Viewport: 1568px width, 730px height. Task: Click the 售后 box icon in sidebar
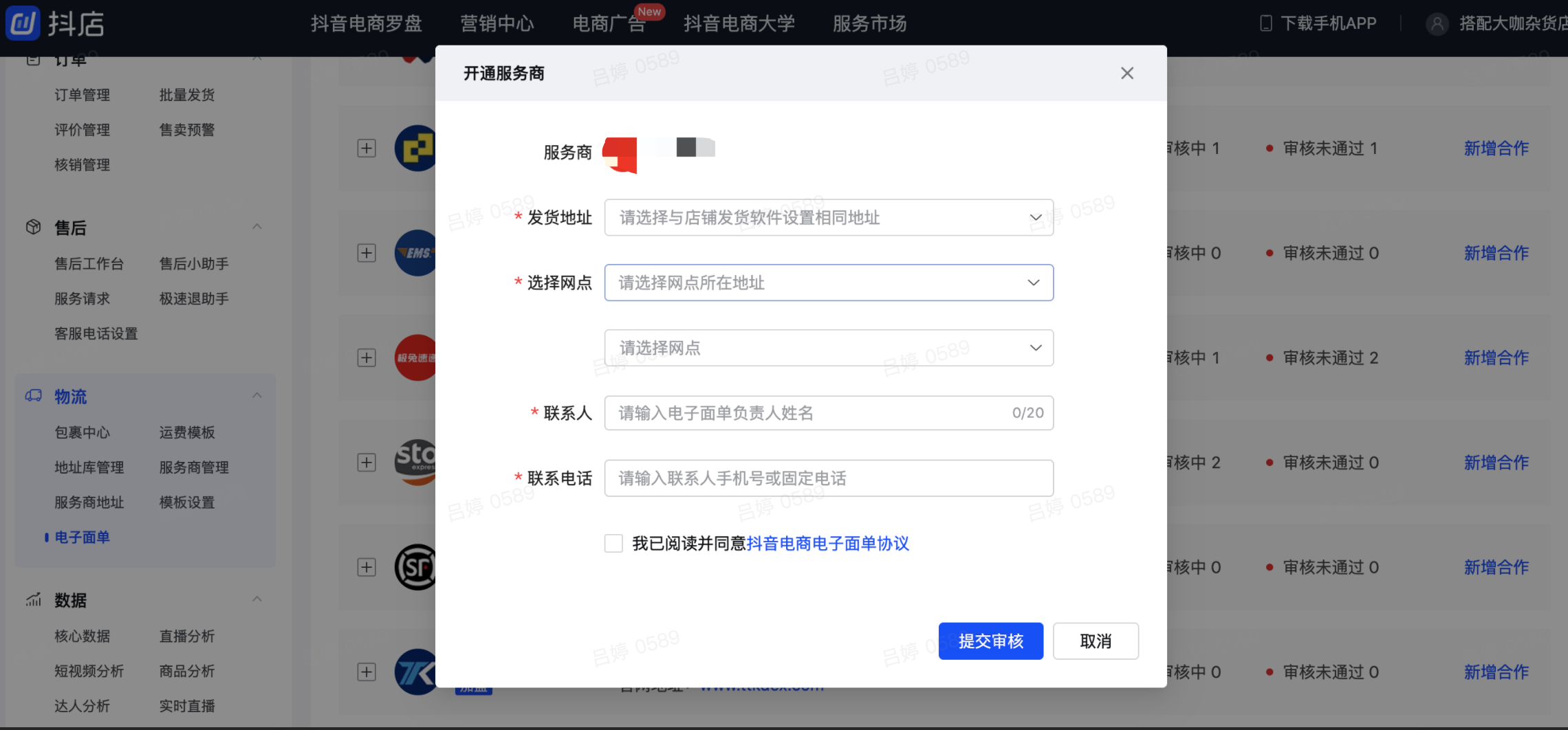pyautogui.click(x=33, y=227)
